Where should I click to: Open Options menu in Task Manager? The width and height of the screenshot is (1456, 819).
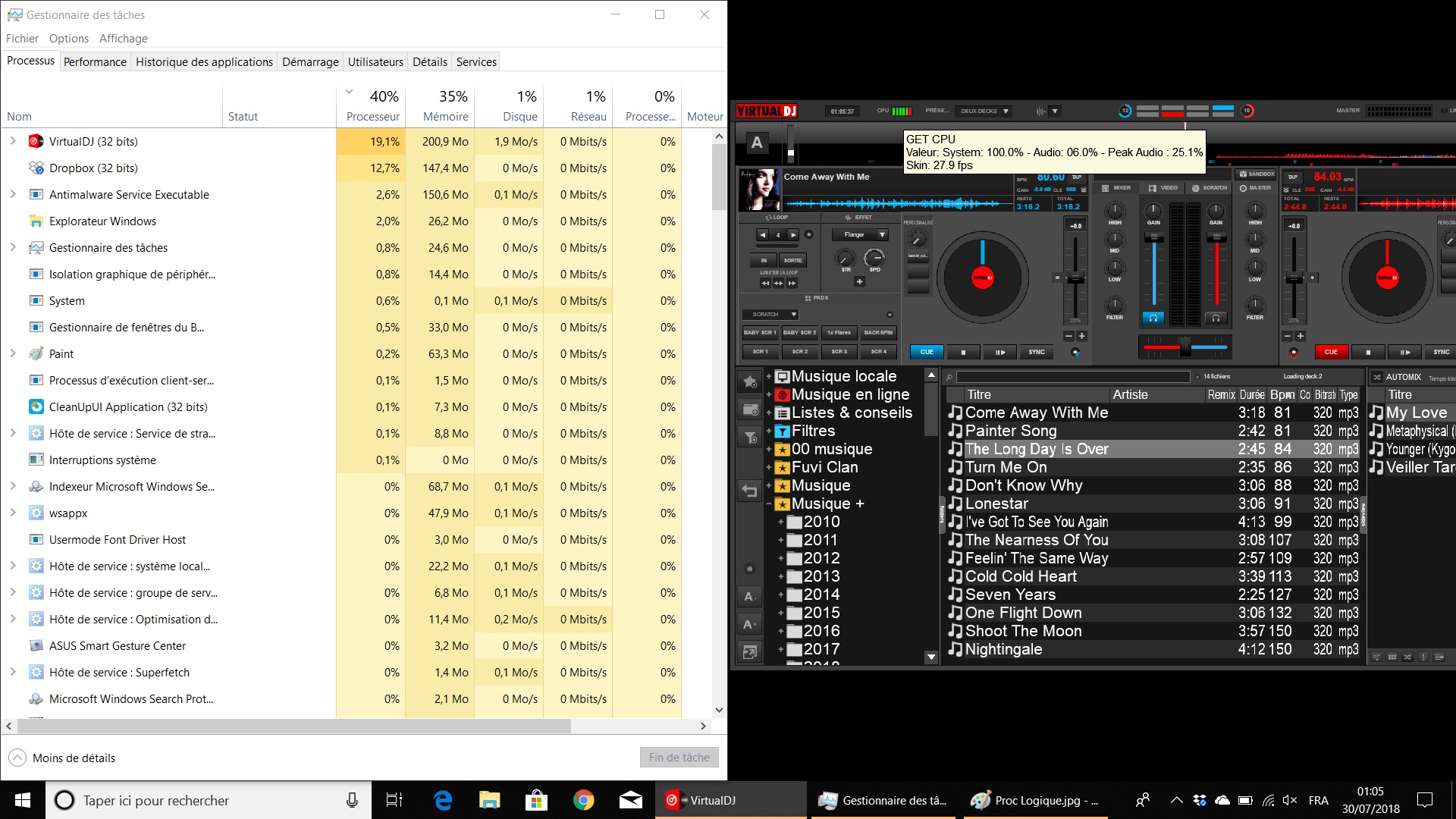(x=69, y=39)
